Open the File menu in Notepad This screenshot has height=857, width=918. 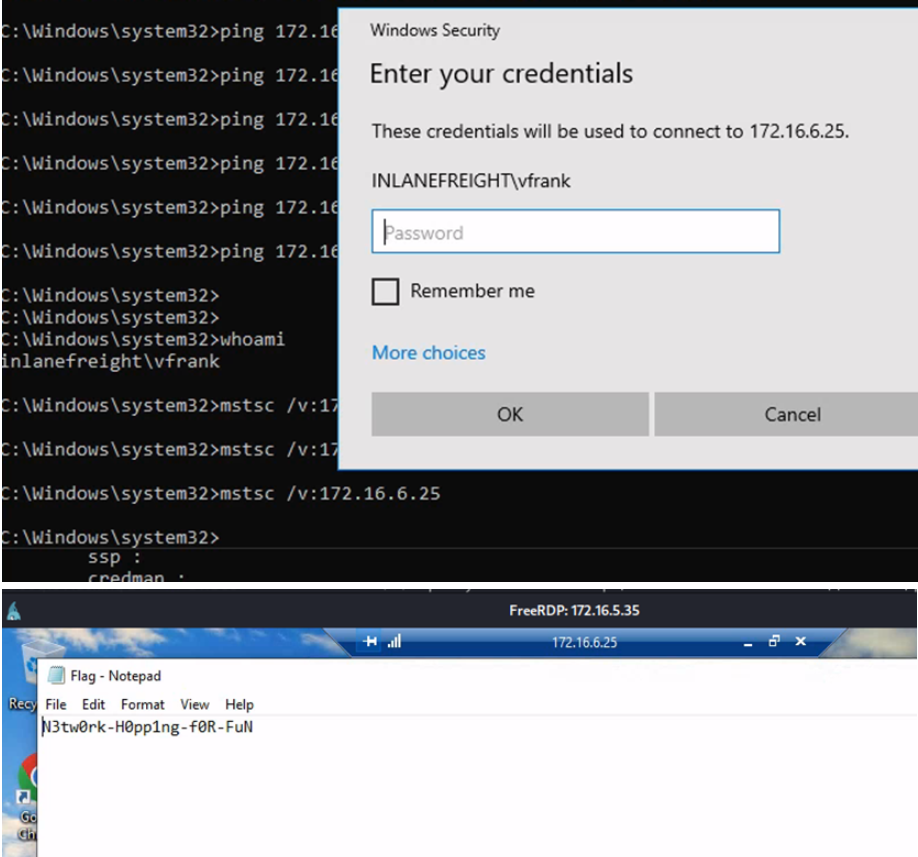tap(56, 705)
